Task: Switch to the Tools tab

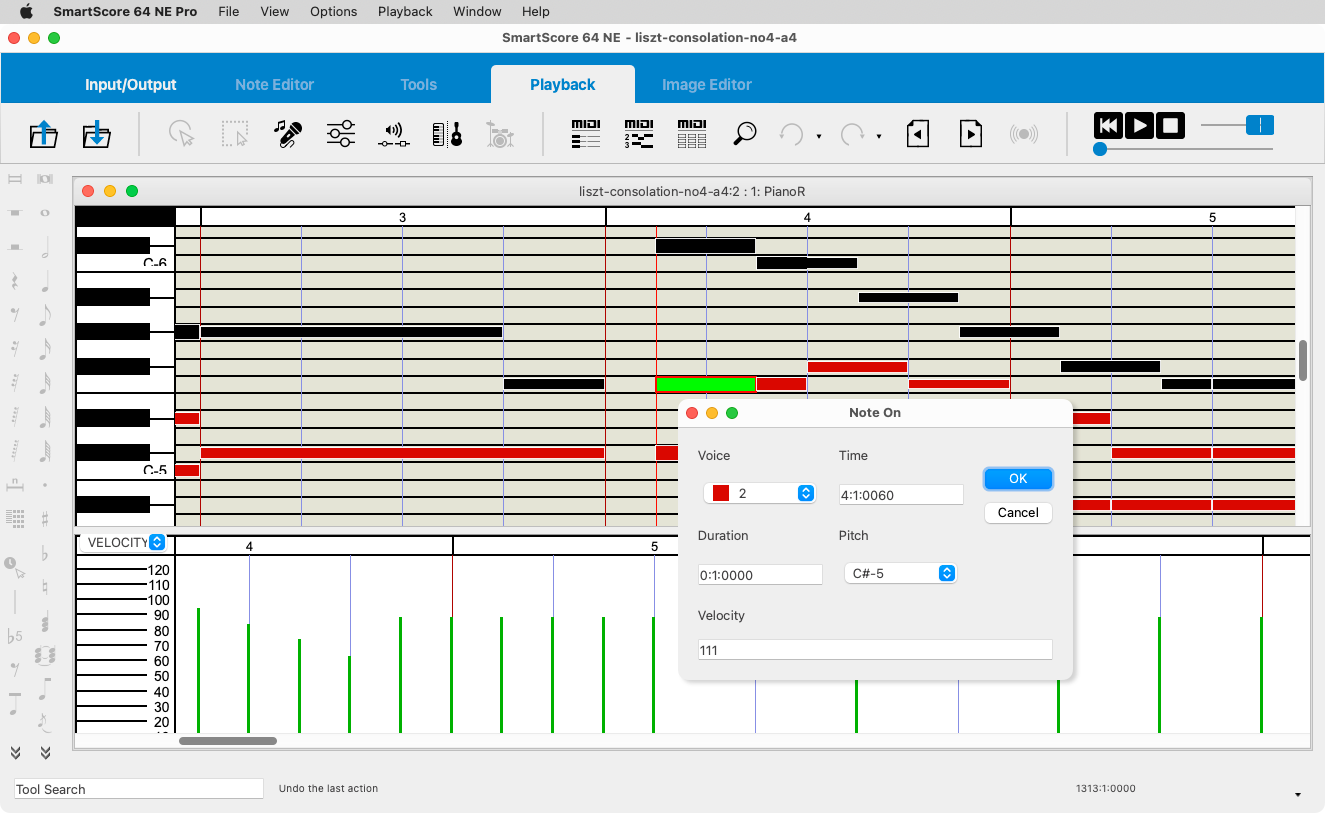Action: 418,85
